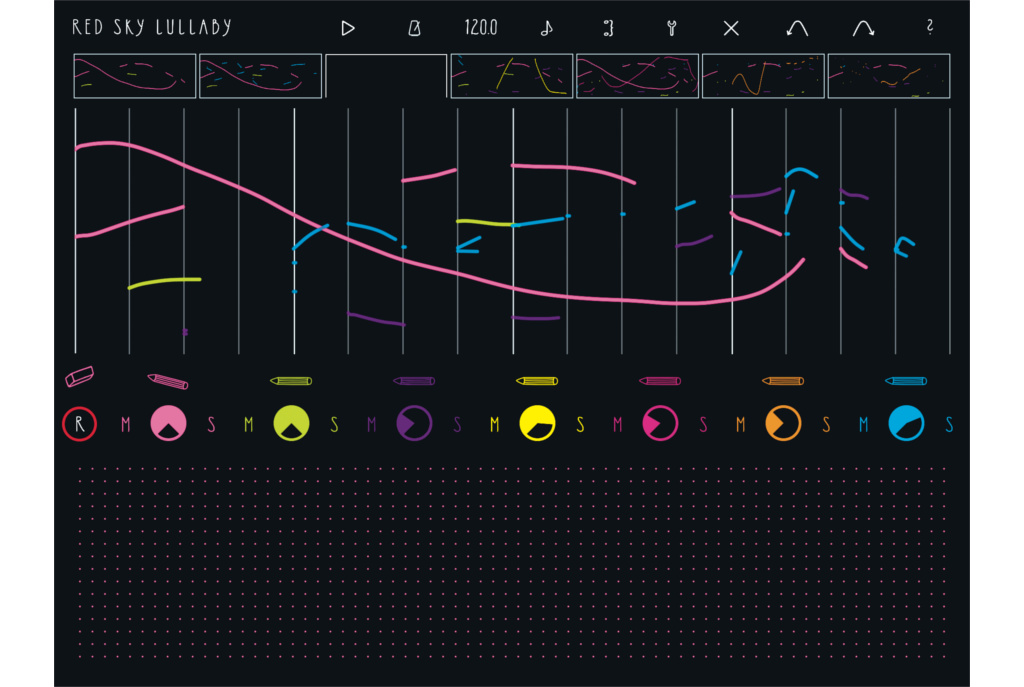Click the undo arrow
The image size is (1024, 687).
797,28
